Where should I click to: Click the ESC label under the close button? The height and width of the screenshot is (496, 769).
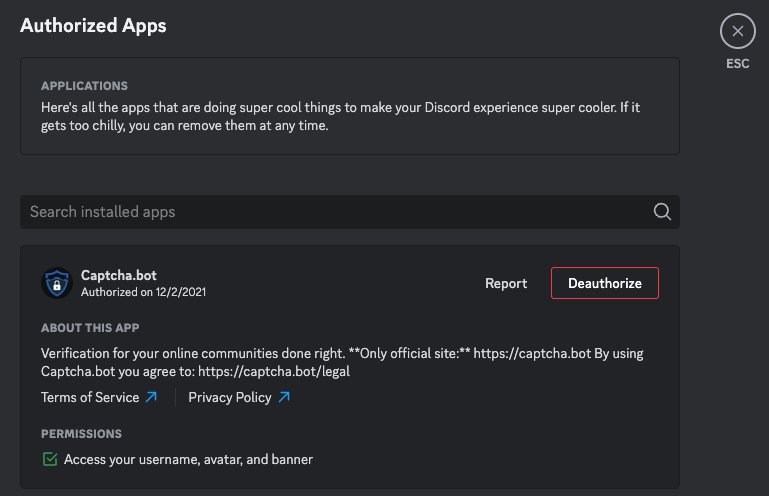[737, 64]
